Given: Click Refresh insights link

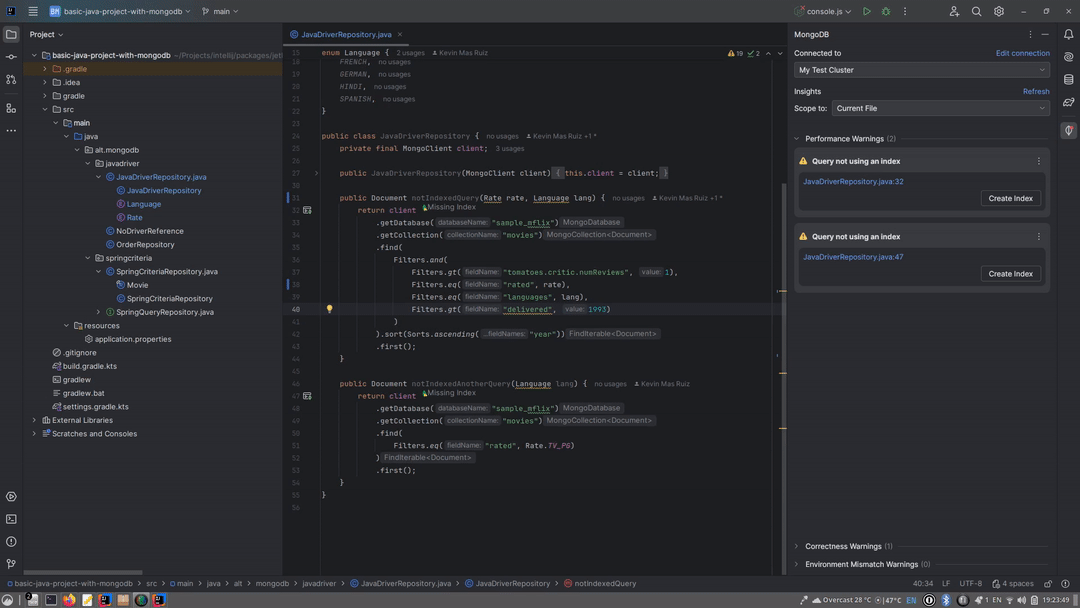Looking at the screenshot, I should tap(1036, 91).
